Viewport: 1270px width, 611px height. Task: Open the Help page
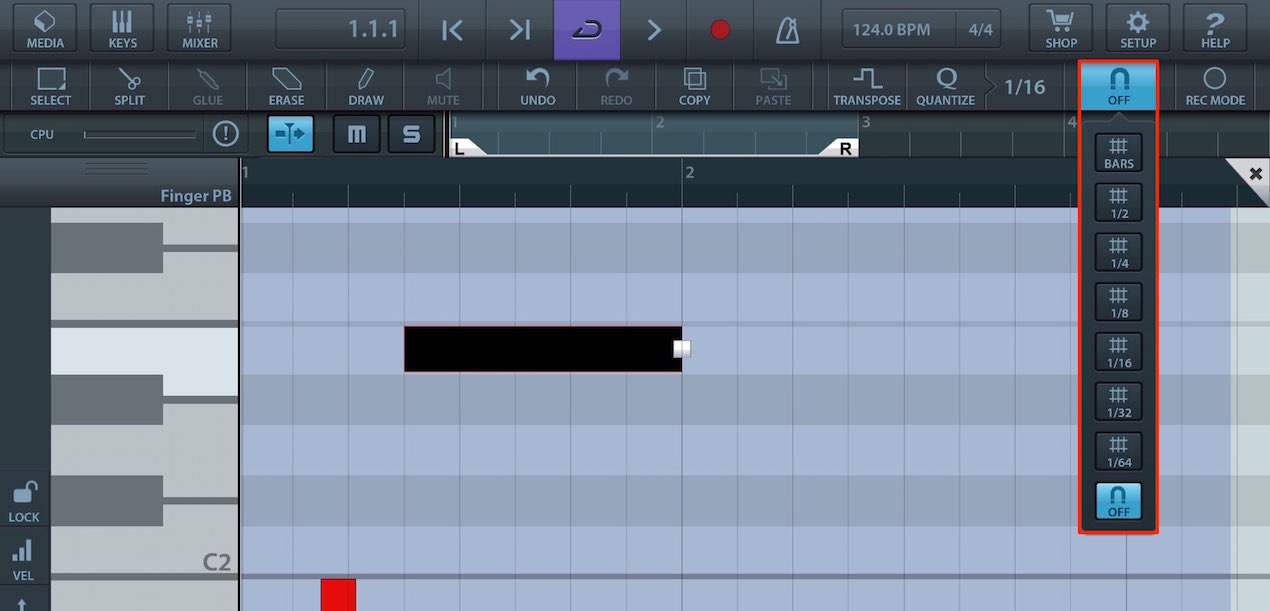[1215, 29]
